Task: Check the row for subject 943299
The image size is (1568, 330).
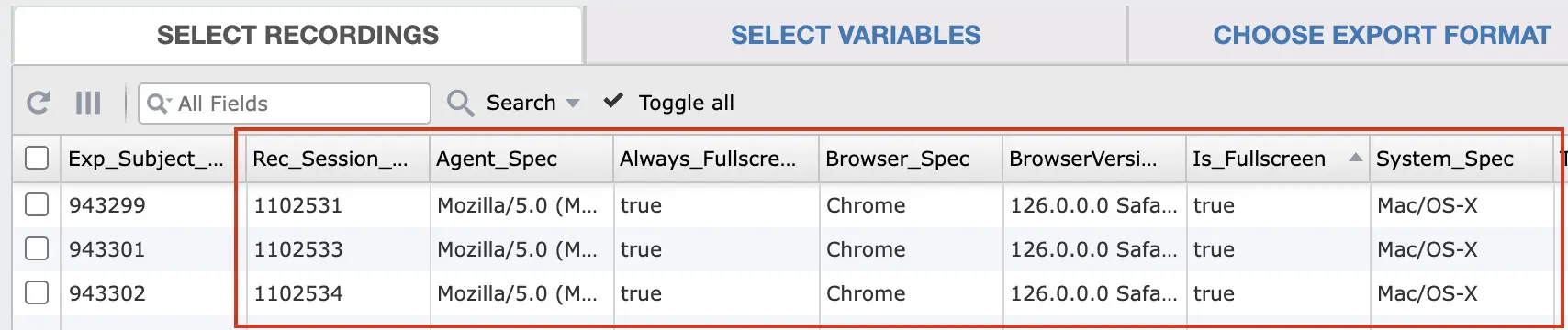Action: 37,204
